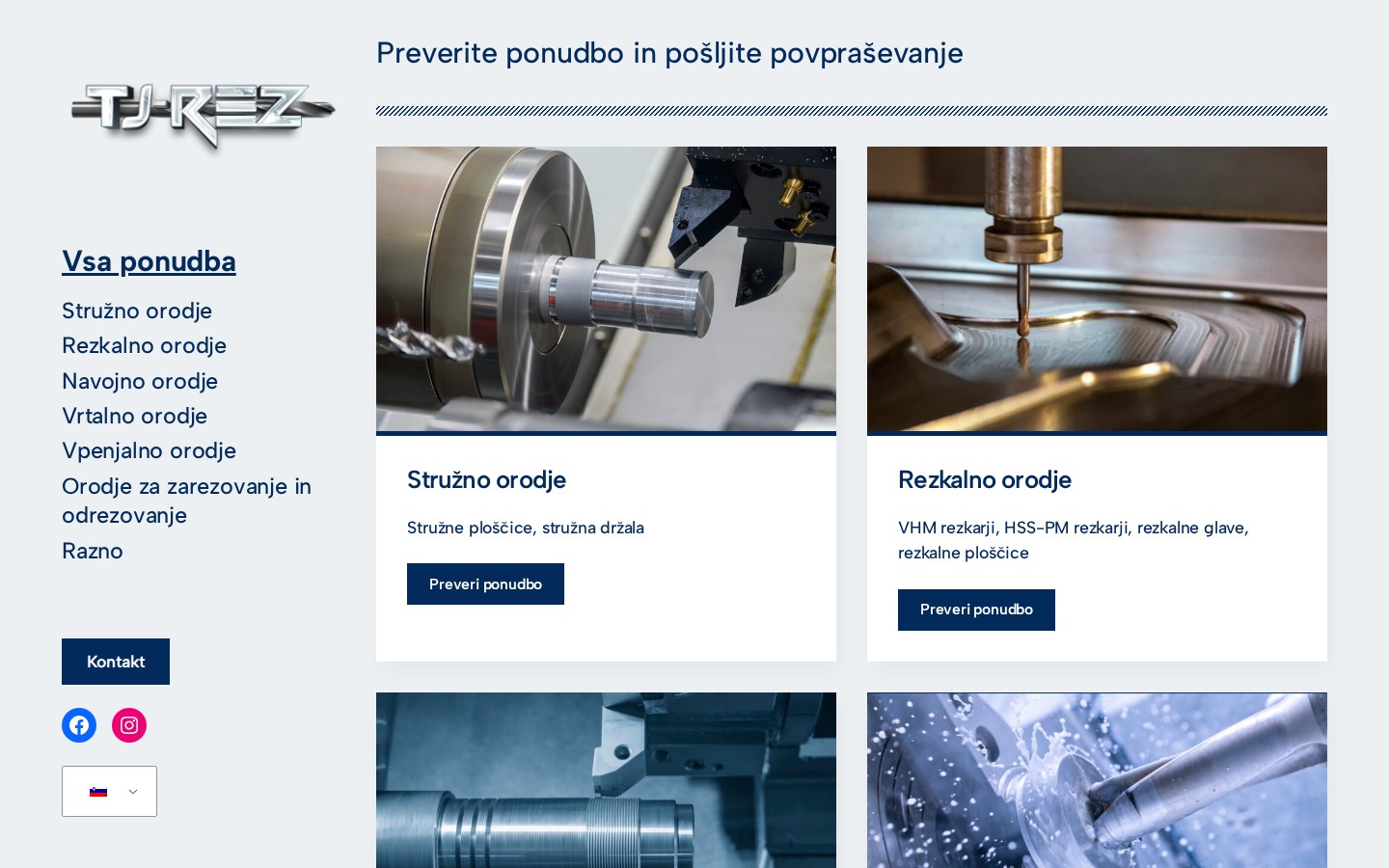Open the language selector dropdown
1389x868 pixels.
(x=109, y=792)
